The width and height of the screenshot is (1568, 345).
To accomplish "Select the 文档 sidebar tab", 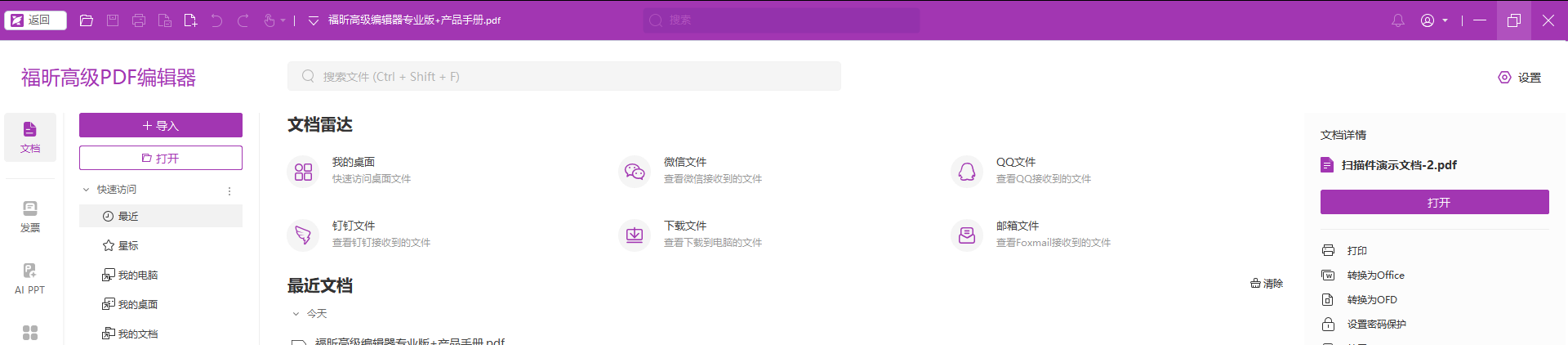I will [x=30, y=137].
